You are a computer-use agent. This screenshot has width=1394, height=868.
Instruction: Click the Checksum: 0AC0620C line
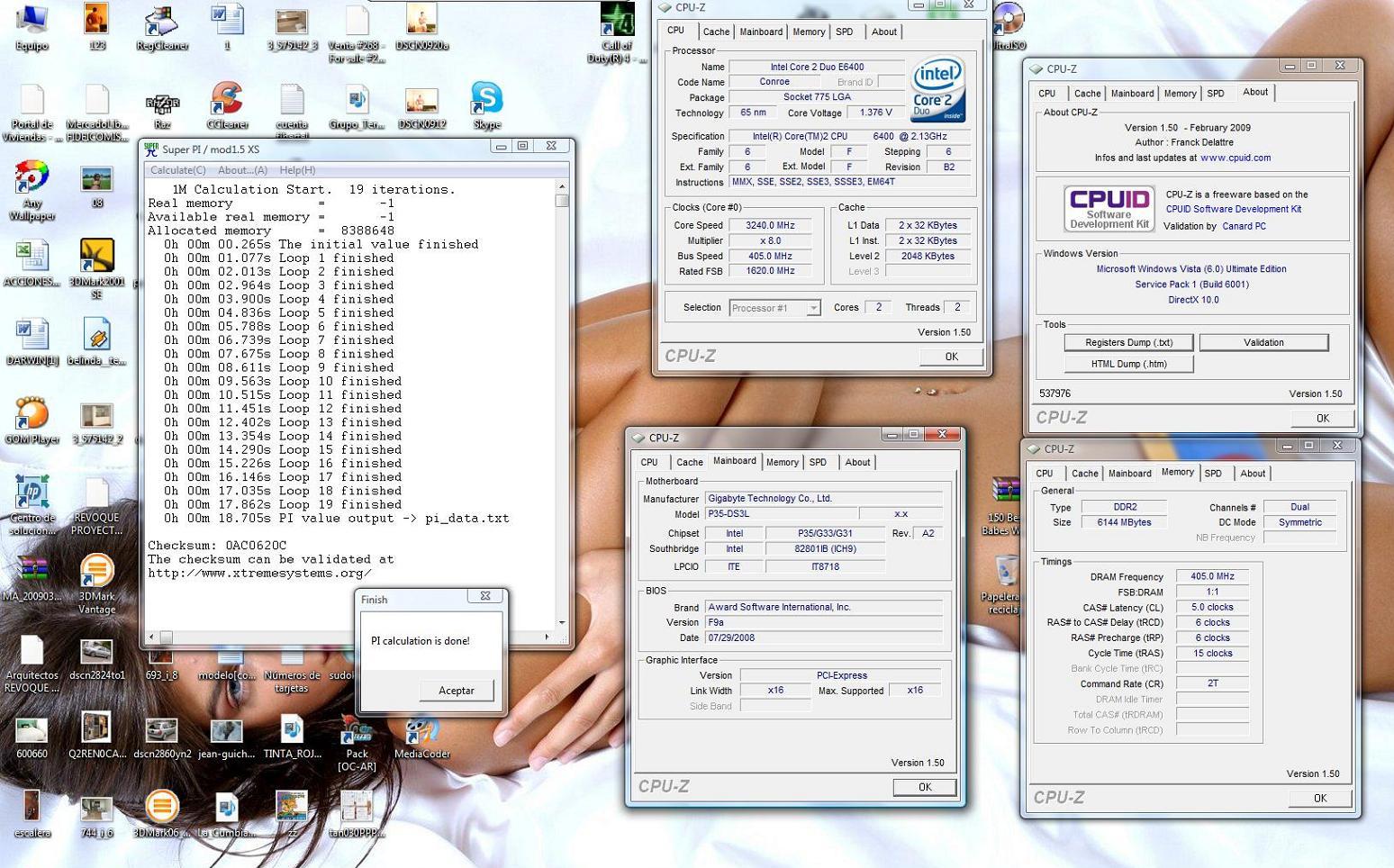[217, 546]
